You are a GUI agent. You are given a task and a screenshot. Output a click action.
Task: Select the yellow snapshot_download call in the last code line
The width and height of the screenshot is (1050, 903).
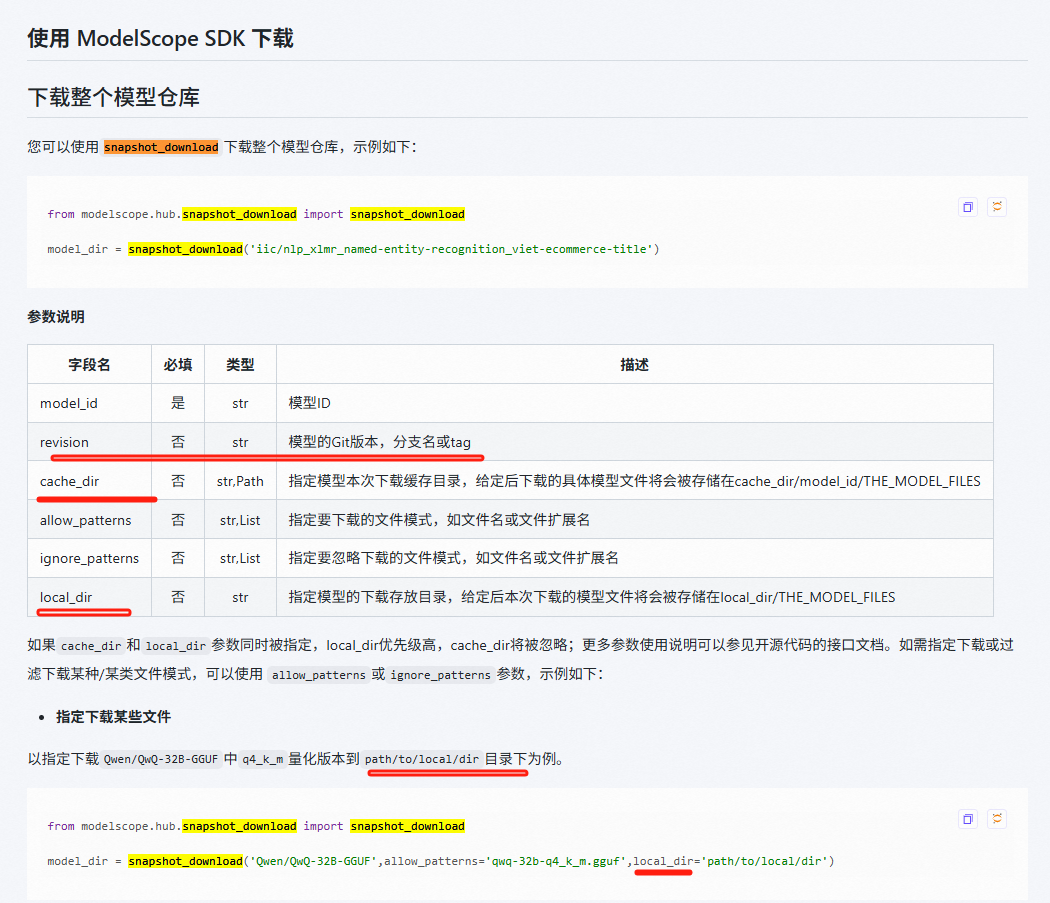pos(185,860)
